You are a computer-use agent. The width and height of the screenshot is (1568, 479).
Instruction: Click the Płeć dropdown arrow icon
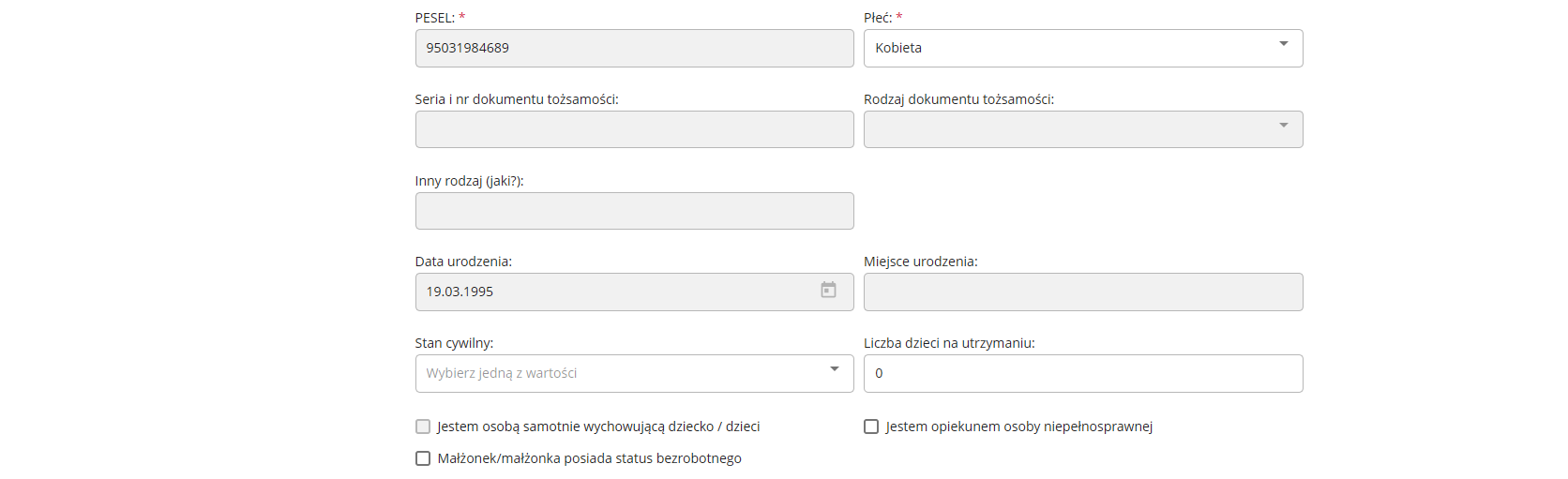pyautogui.click(x=1283, y=44)
